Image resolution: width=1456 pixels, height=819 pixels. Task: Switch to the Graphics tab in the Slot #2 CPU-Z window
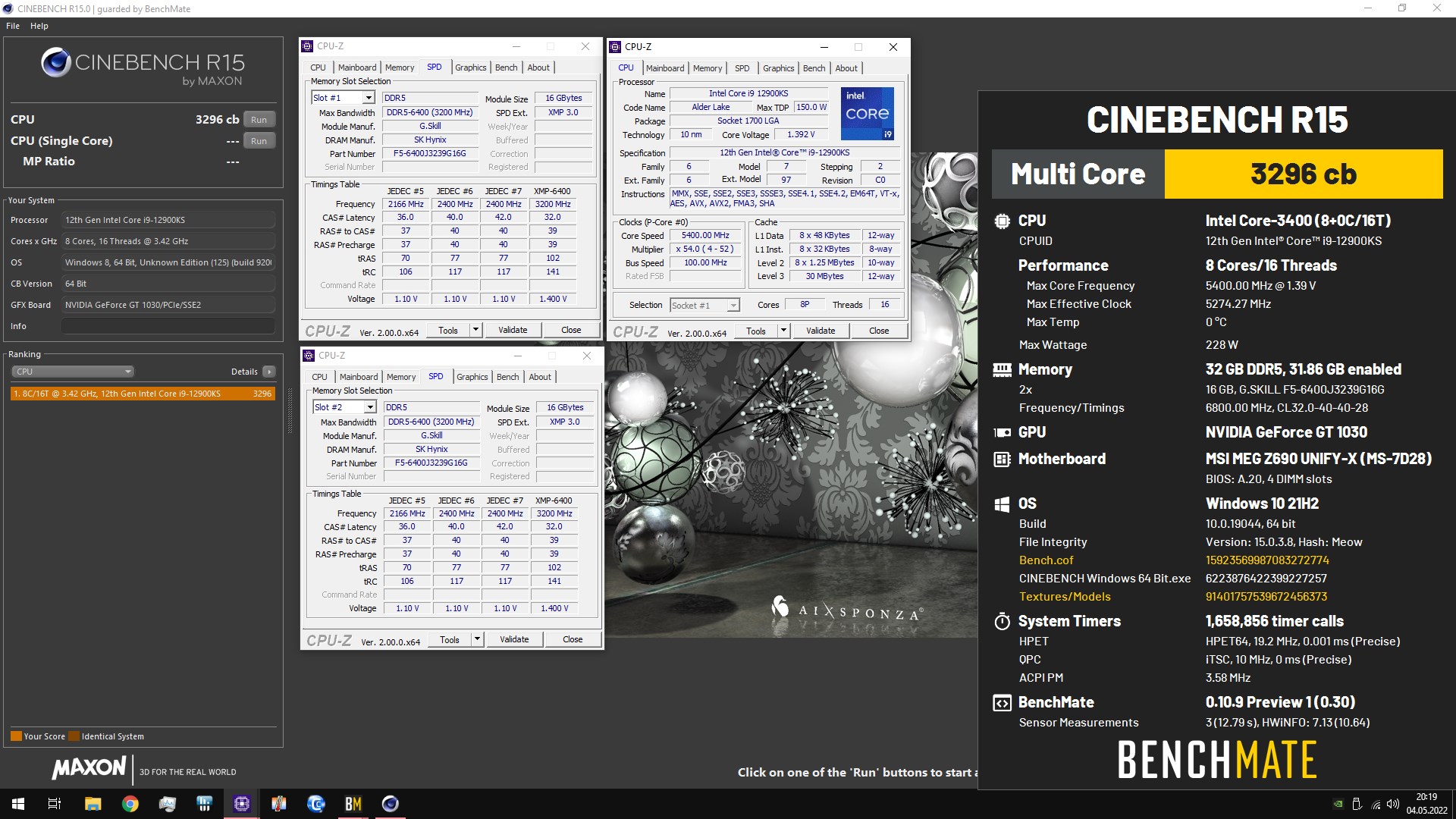tap(472, 377)
